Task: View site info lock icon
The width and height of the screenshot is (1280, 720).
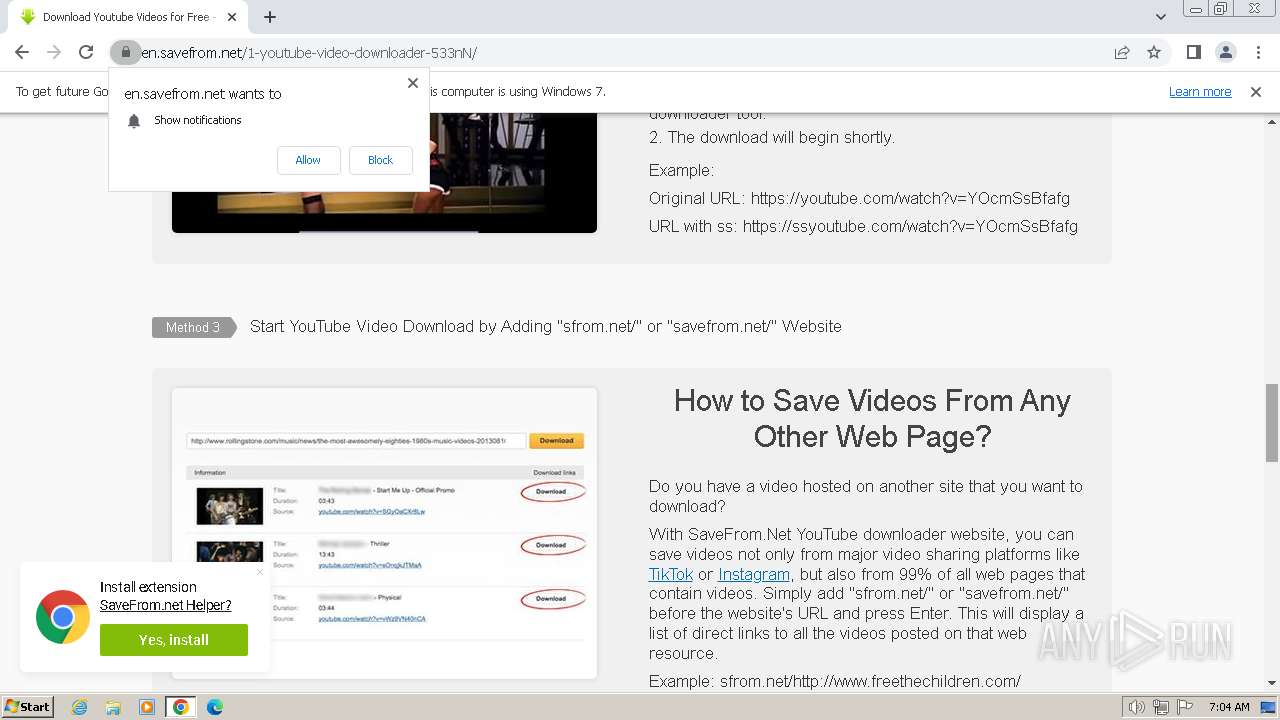Action: [x=125, y=52]
